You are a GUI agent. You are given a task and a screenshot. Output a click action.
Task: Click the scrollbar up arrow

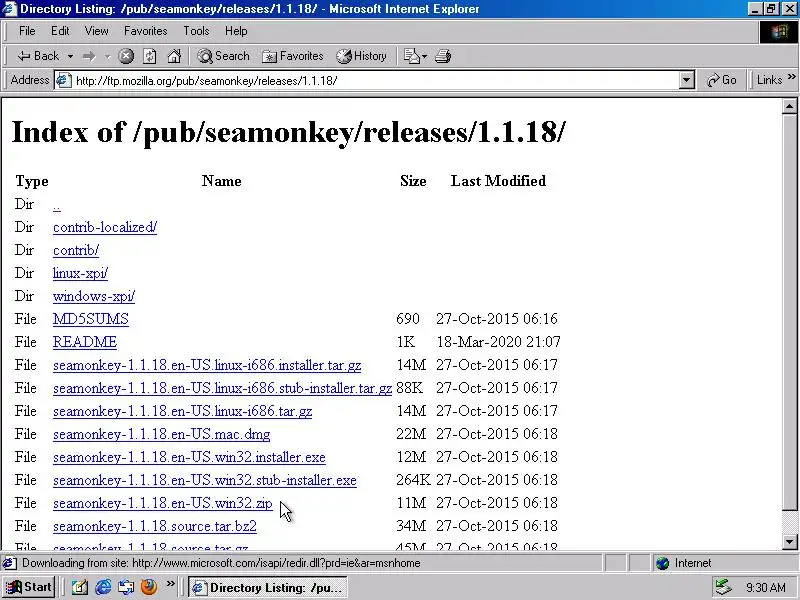click(789, 106)
